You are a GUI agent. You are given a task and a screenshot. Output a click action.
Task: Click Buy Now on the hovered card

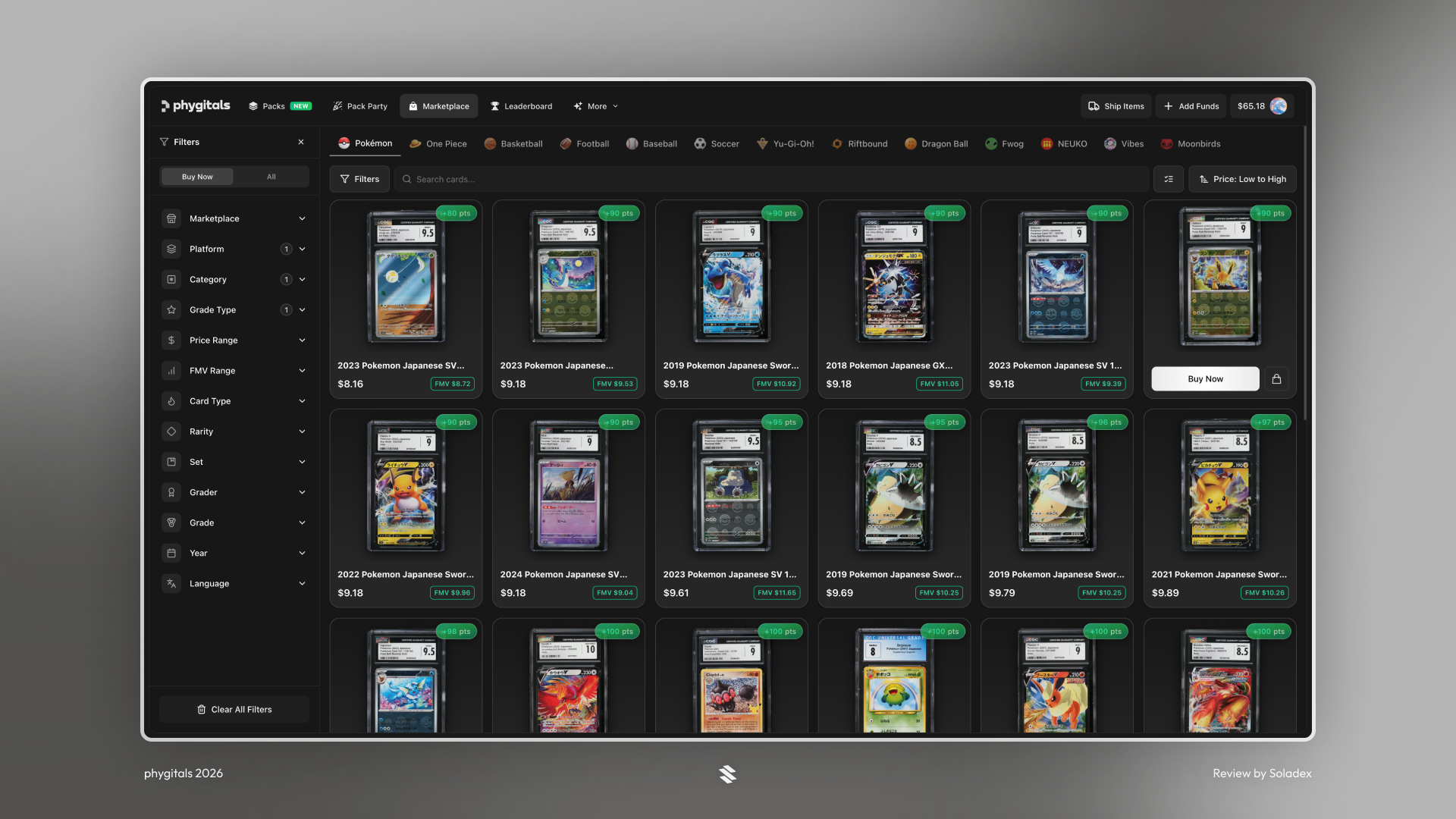1205,379
